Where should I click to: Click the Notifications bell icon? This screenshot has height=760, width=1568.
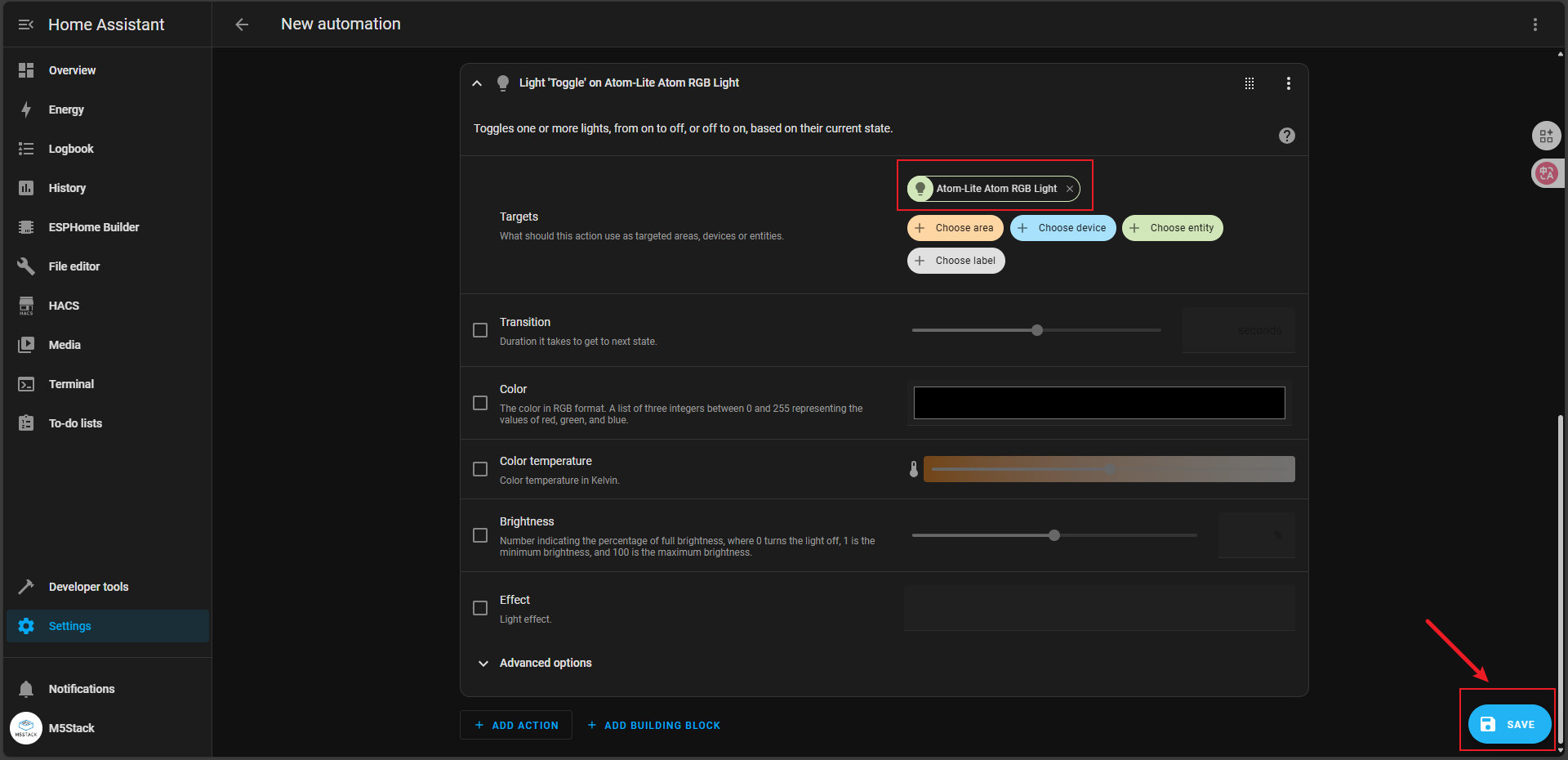coord(26,689)
